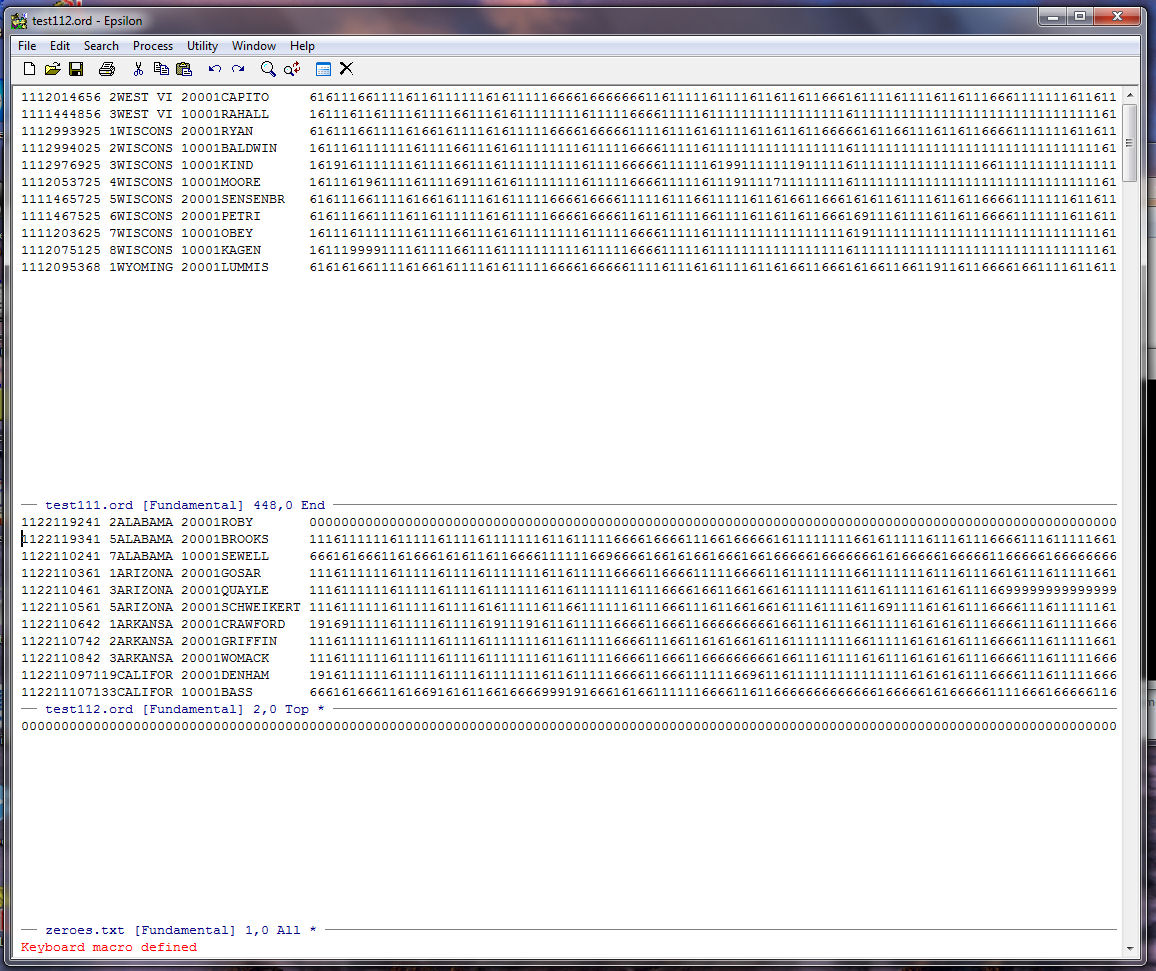Click the New file toolbar icon
This screenshot has height=971, width=1156.
[29, 69]
